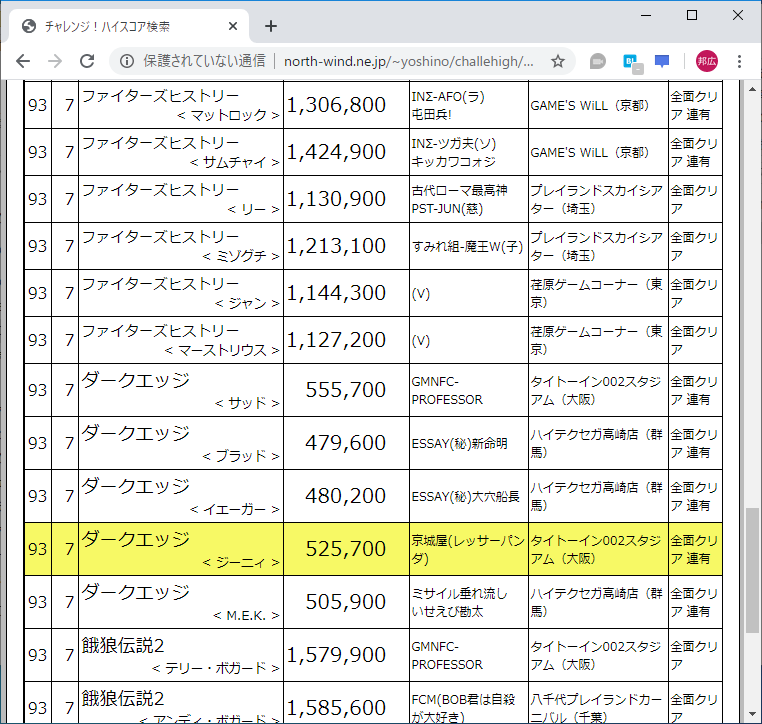The height and width of the screenshot is (724, 762).
Task: Select score 555,700
Action: point(346,390)
